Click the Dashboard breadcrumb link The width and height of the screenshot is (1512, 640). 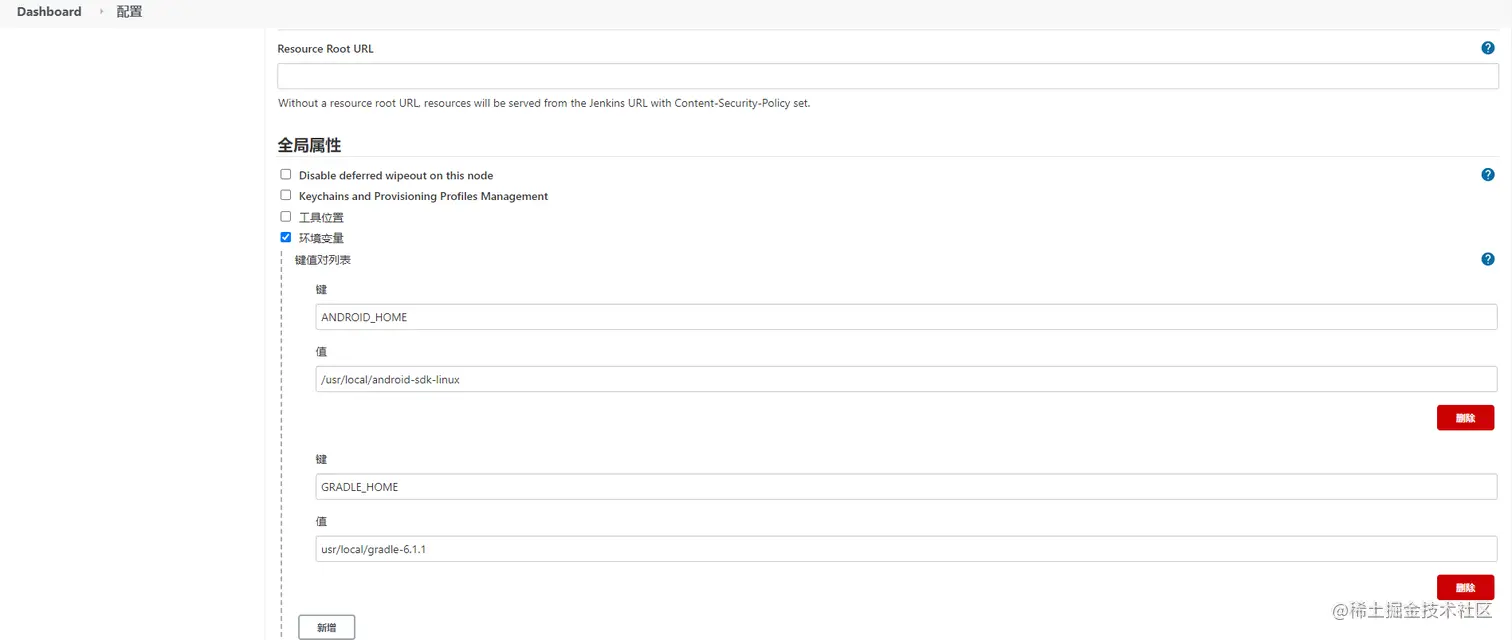[x=47, y=11]
